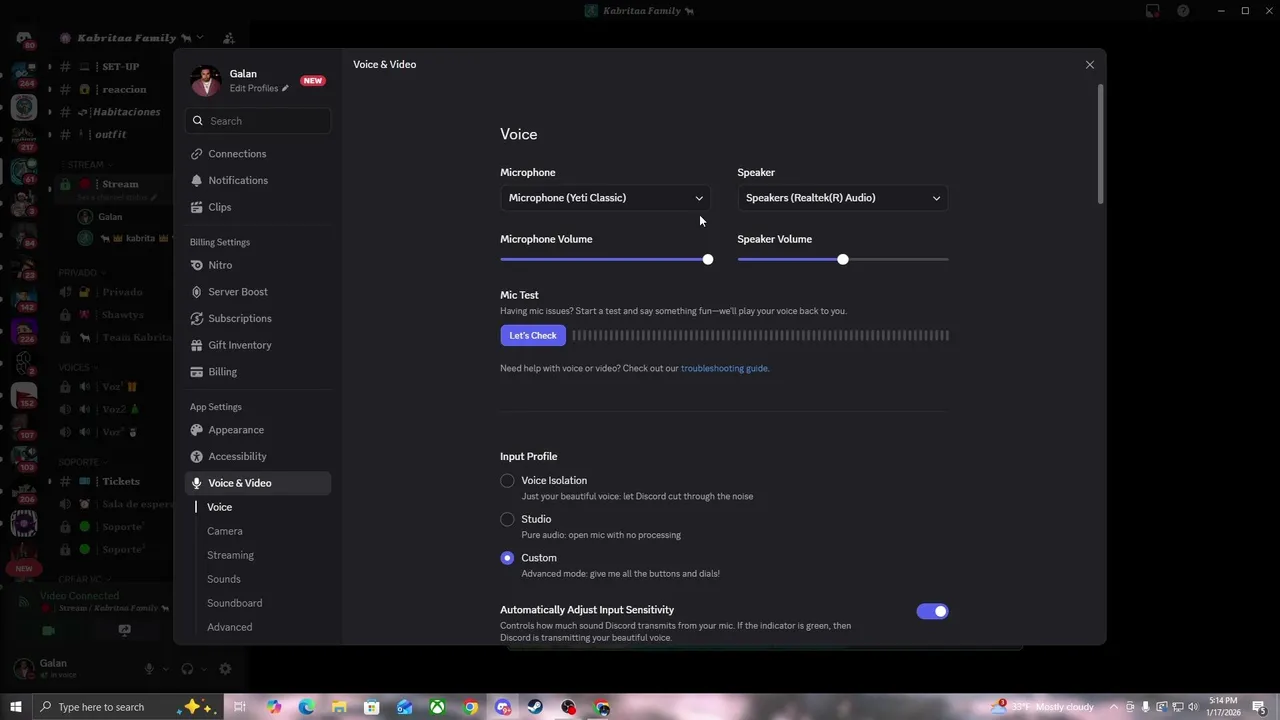The image size is (1280, 720).
Task: Show hidden system tray icons chevron
Action: tap(1114, 707)
